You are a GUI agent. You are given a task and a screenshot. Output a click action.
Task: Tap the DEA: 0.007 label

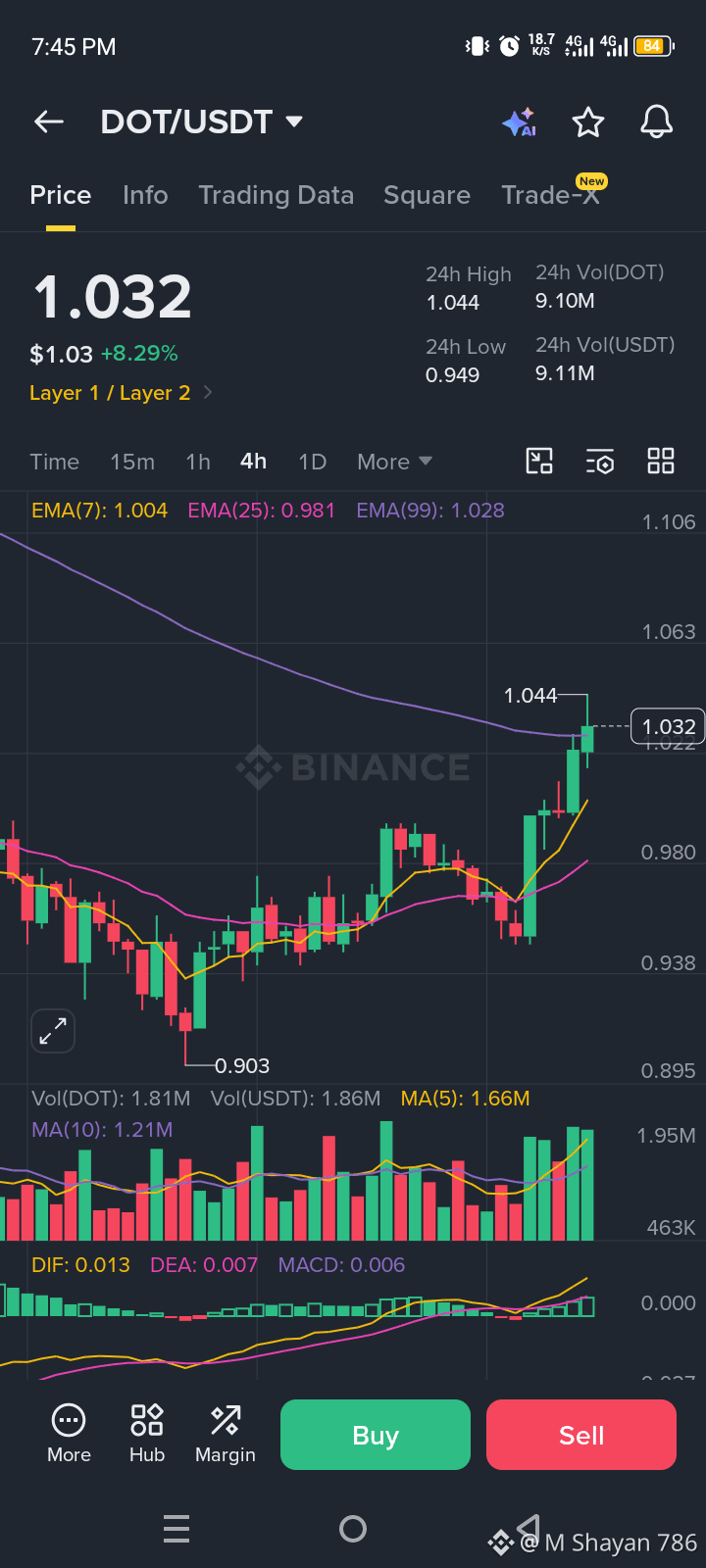click(x=204, y=1265)
